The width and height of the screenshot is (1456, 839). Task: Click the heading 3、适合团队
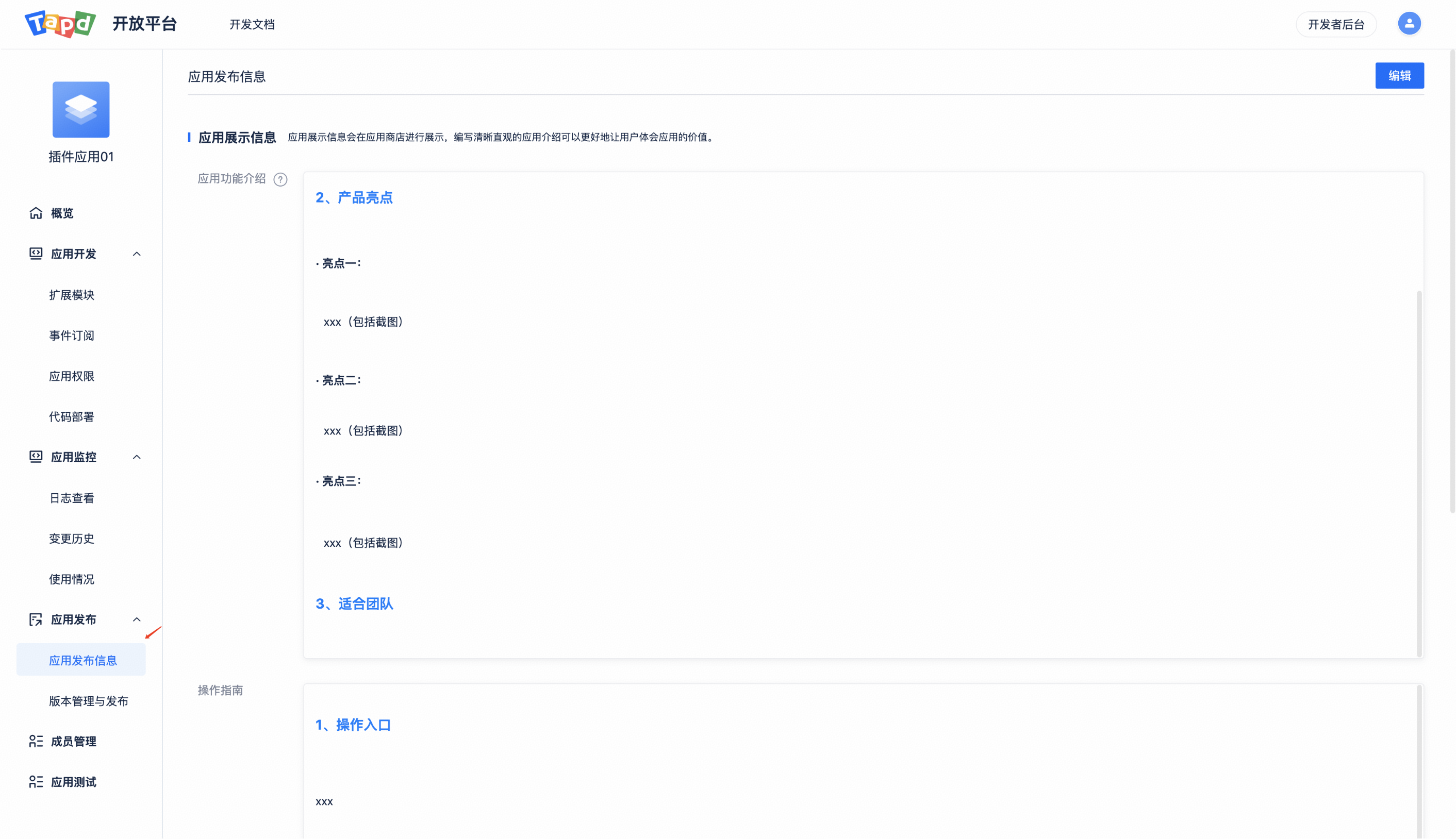pyautogui.click(x=354, y=604)
